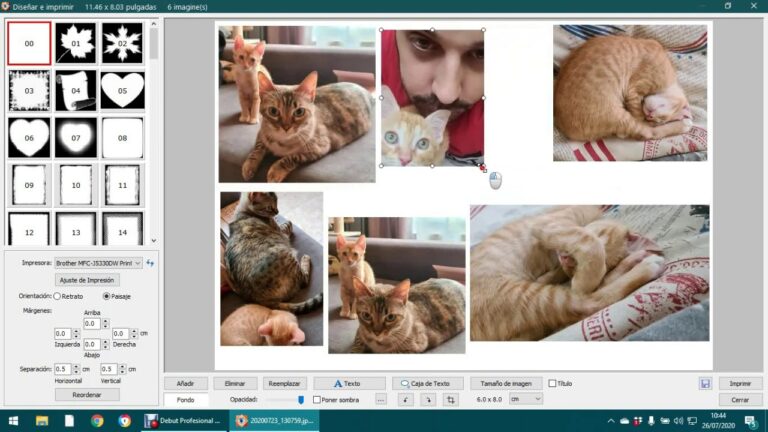Open the Impresora printer dropdown
The width and height of the screenshot is (768, 432).
point(98,263)
